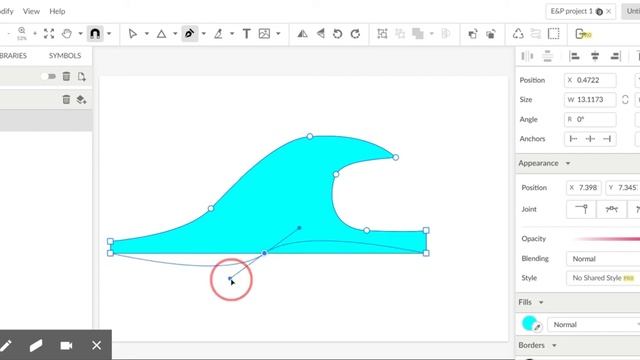The height and width of the screenshot is (360, 640).
Task: Toggle the lock size ratio icon
Action: (625, 100)
